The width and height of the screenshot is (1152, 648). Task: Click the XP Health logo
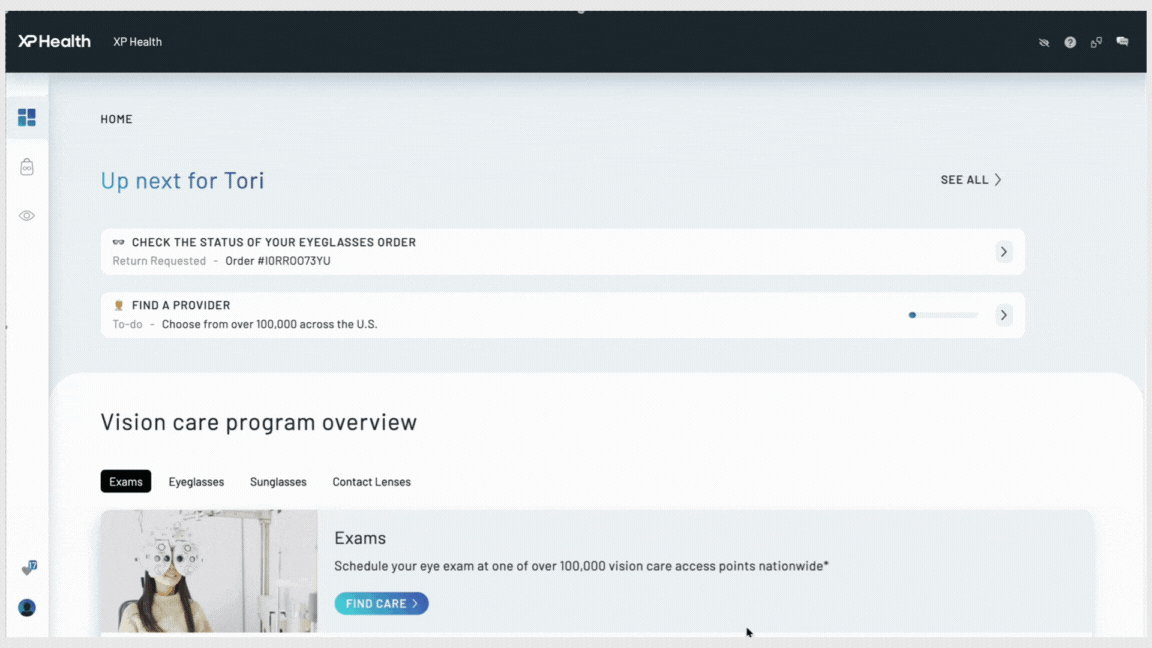[x=54, y=41]
